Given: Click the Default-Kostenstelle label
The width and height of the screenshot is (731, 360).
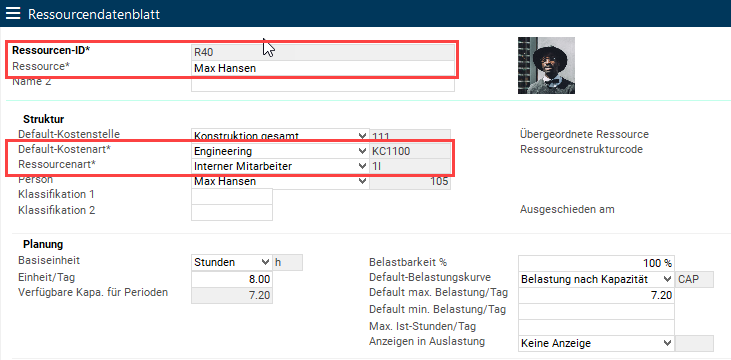Looking at the screenshot, I should tap(69, 134).
